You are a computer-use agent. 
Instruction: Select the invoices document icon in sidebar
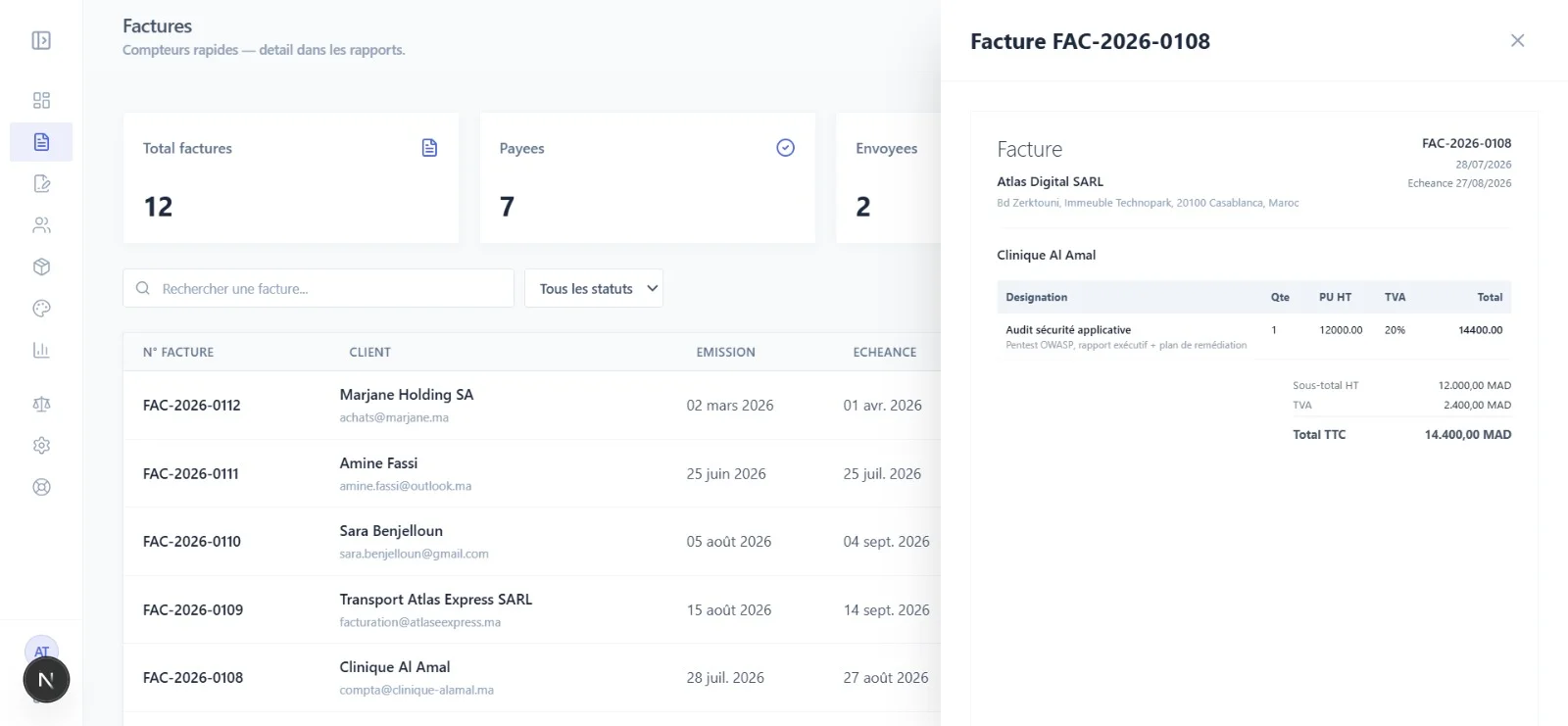coord(41,142)
